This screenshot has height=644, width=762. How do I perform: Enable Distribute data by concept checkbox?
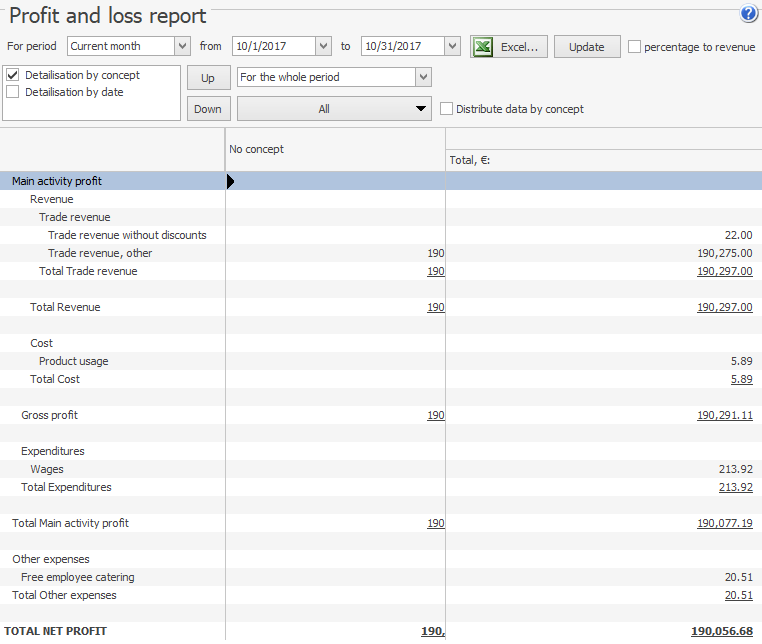pos(447,109)
